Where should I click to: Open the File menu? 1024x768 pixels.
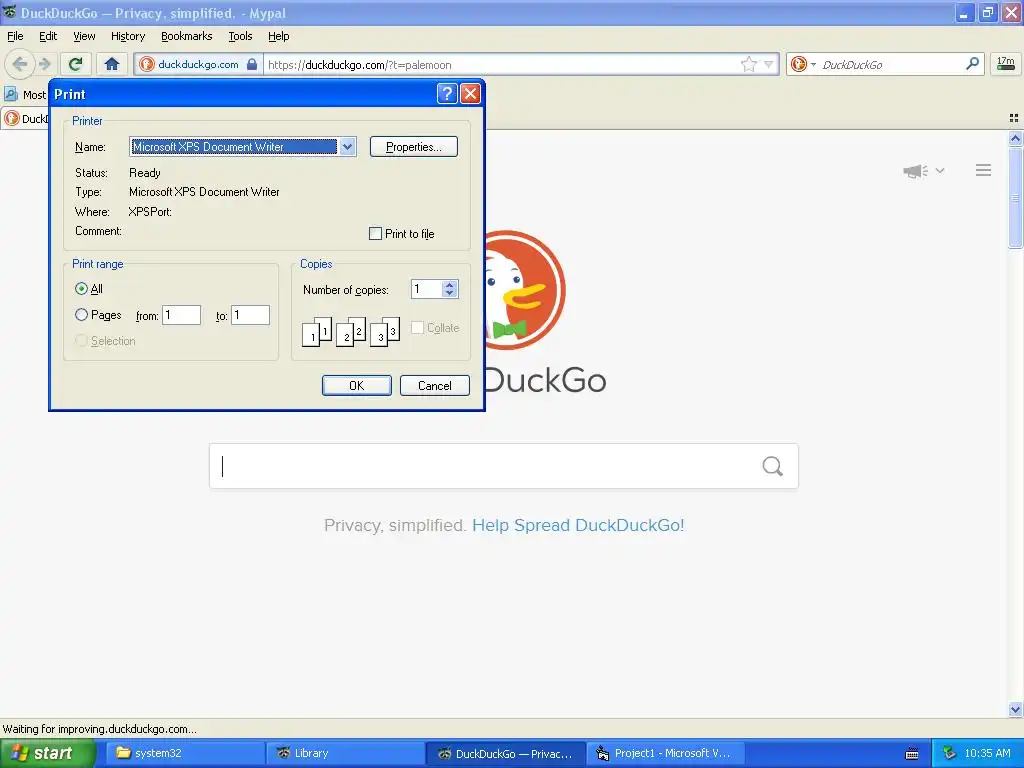15,36
